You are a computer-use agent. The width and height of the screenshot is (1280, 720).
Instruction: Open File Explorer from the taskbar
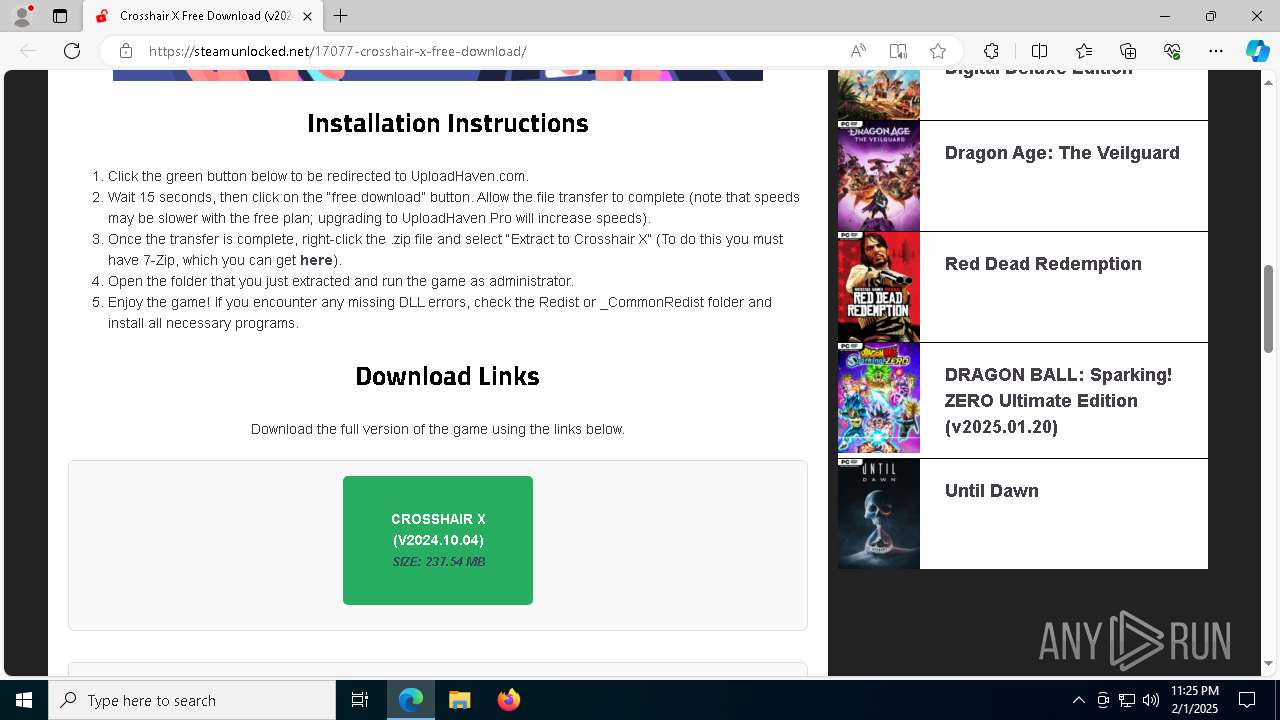pos(459,700)
